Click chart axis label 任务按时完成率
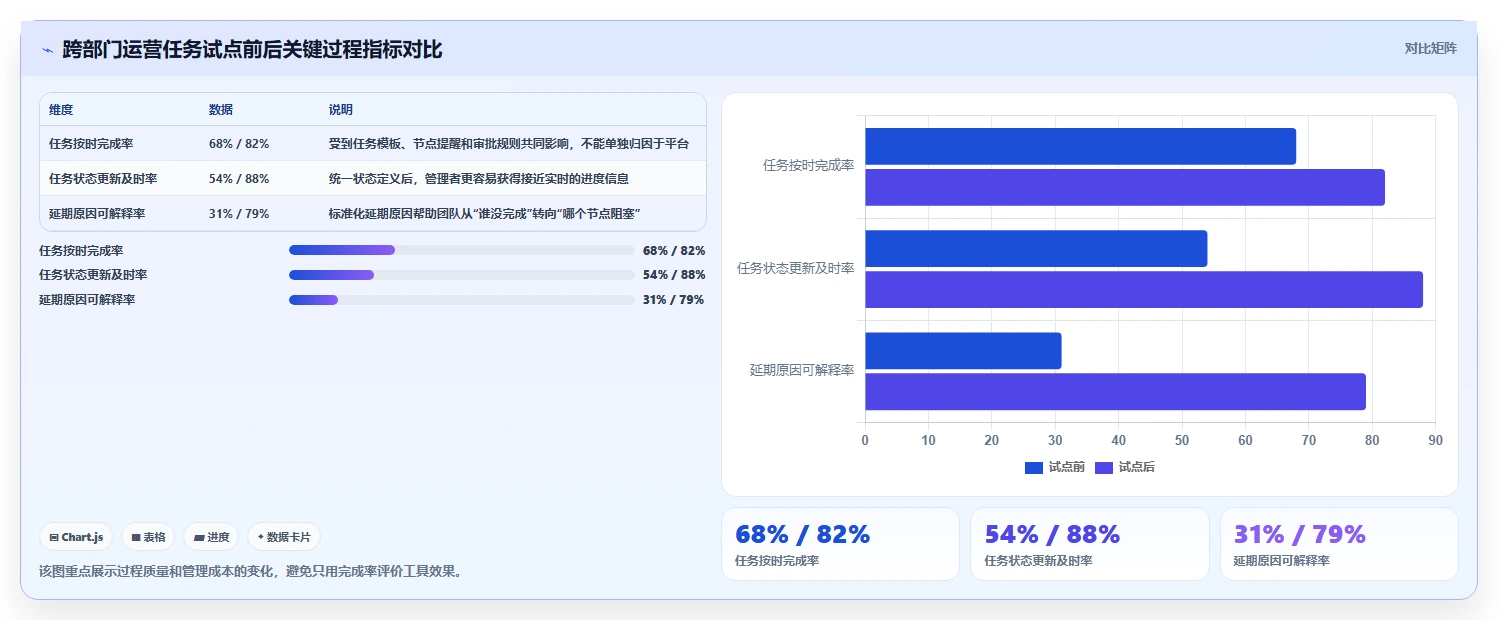The width and height of the screenshot is (1498, 620). pyautogui.click(x=808, y=166)
